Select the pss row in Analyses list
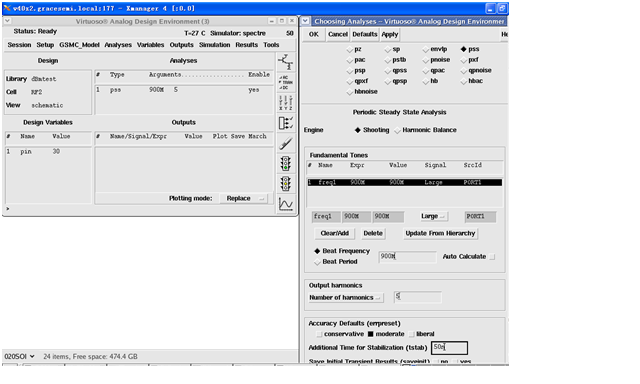 [184, 90]
